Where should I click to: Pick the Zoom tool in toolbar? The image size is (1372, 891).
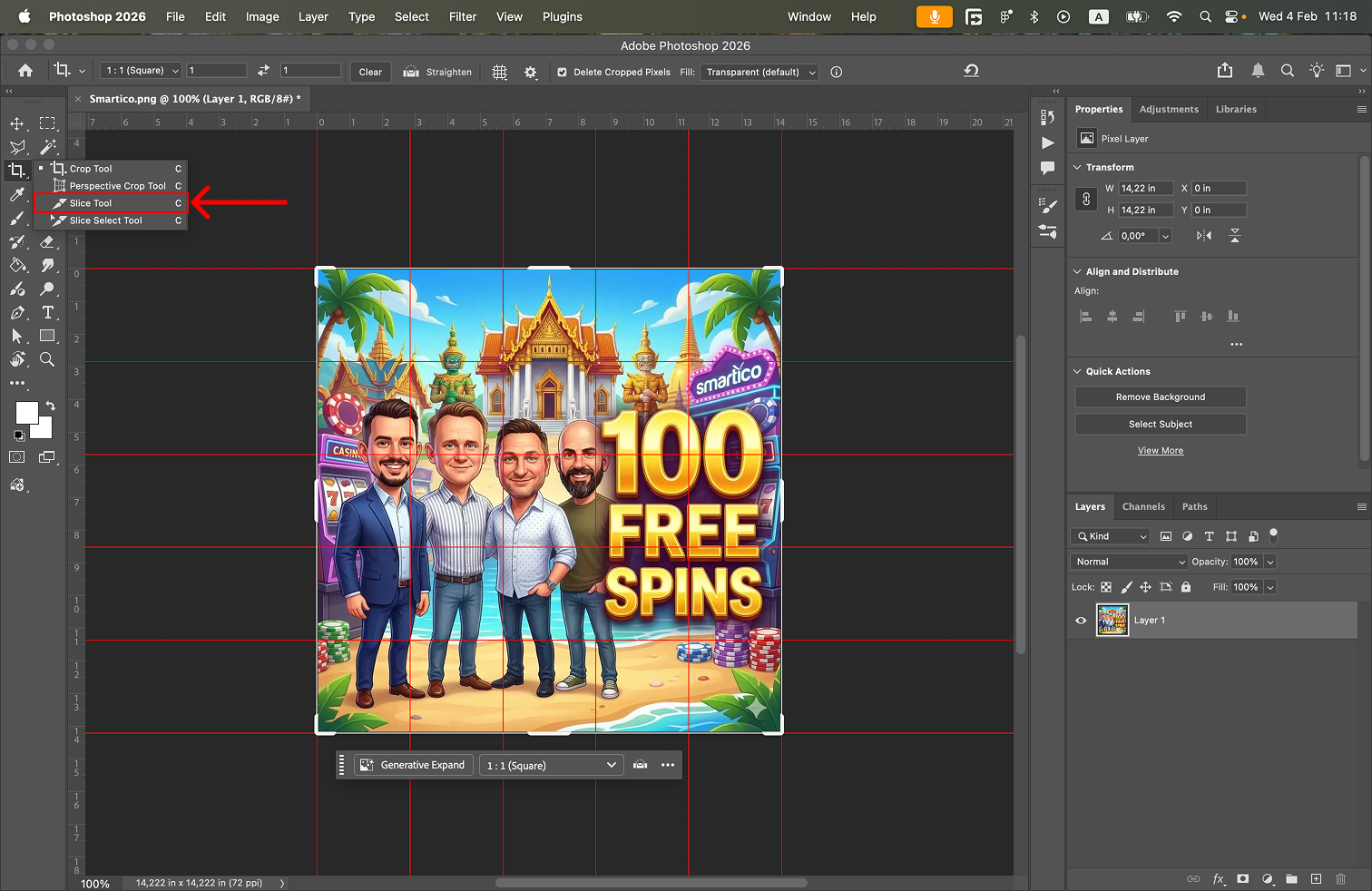(x=47, y=360)
